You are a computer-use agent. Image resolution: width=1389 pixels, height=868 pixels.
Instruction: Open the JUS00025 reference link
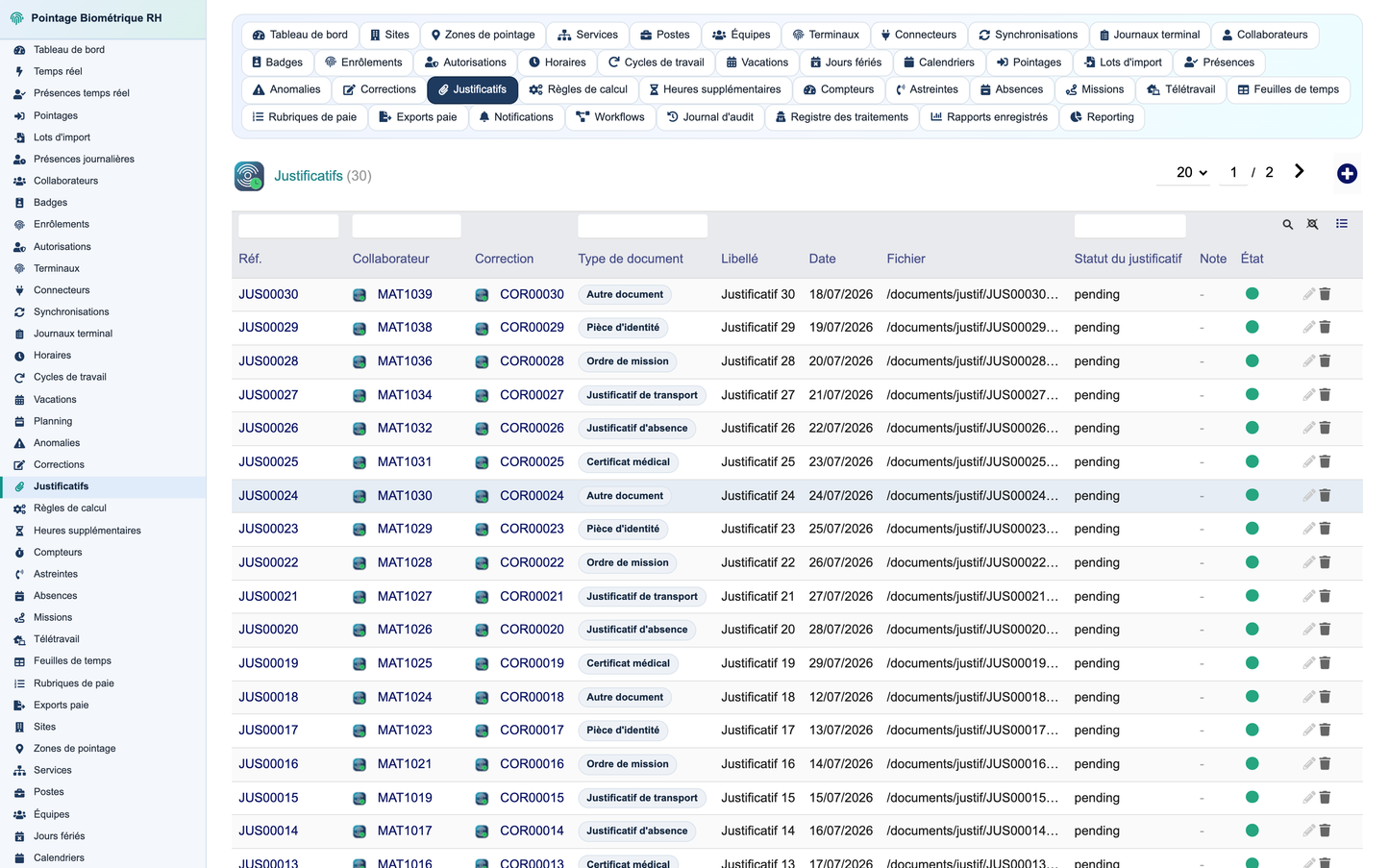pos(268,462)
